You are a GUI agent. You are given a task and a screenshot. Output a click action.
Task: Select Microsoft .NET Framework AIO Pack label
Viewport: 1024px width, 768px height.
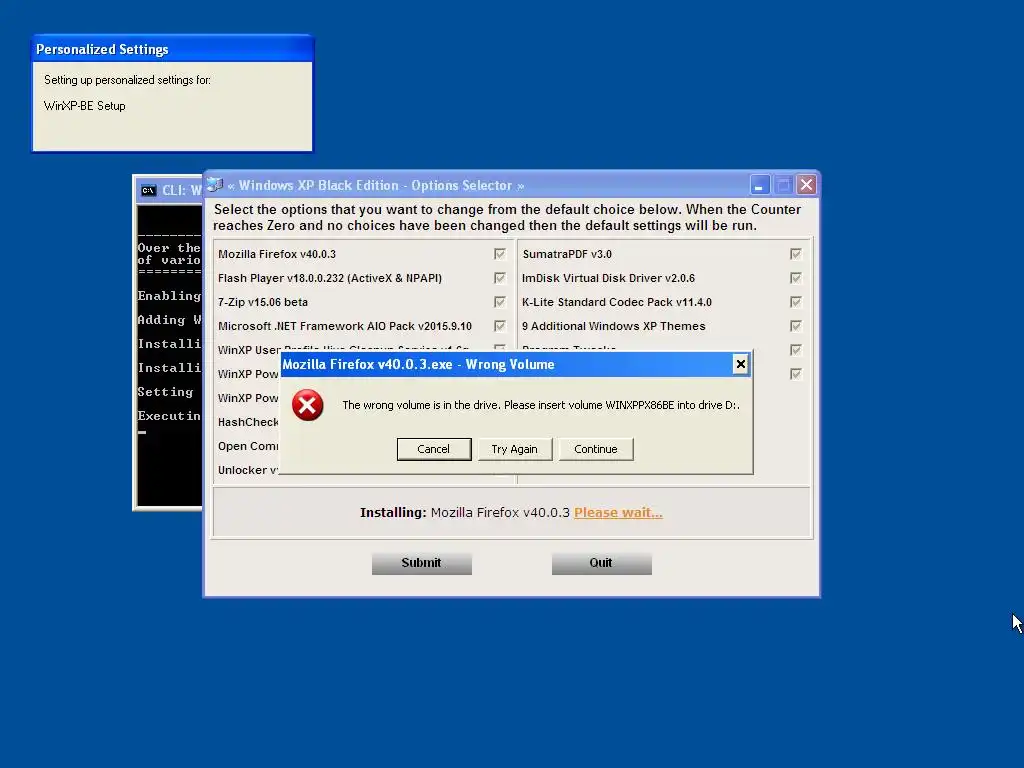tap(345, 326)
